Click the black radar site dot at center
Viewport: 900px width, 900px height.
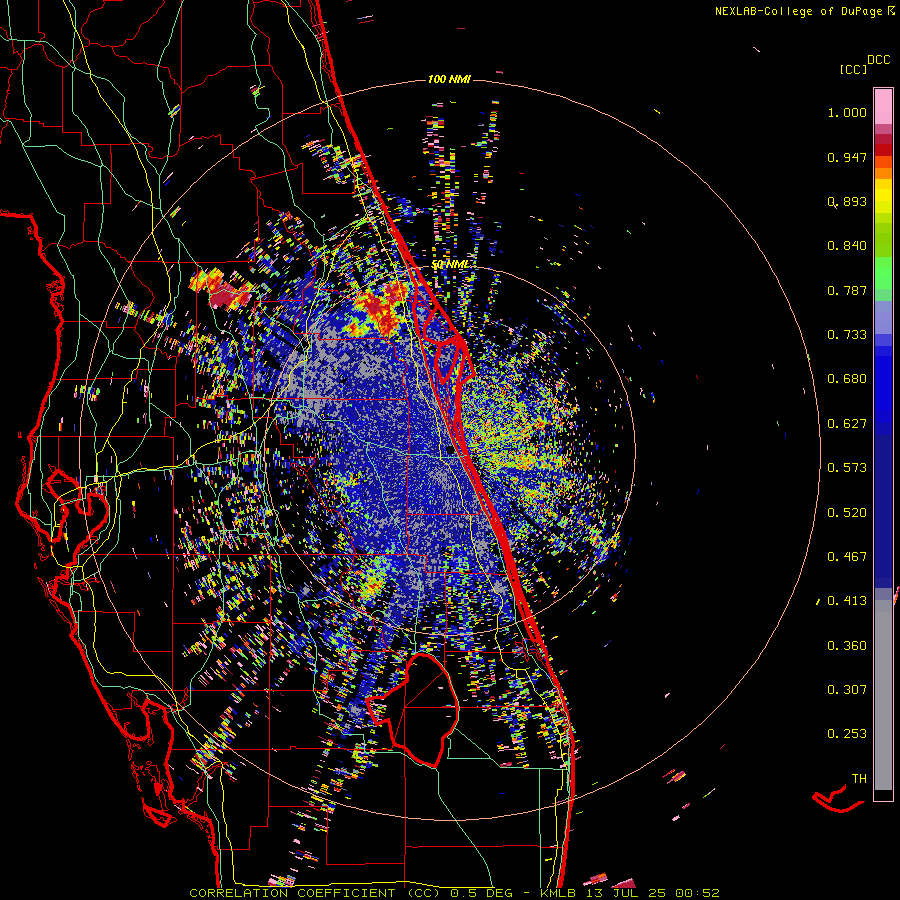pyautogui.click(x=450, y=451)
